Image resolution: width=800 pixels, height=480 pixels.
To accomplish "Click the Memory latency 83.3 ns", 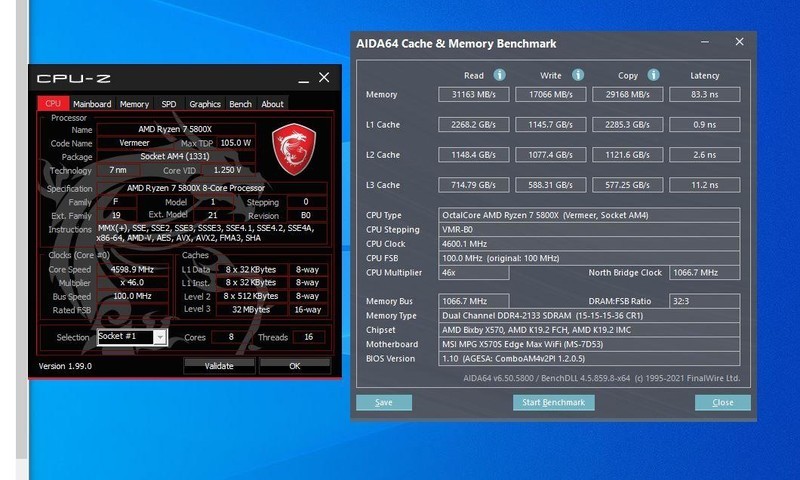I will tap(705, 94).
